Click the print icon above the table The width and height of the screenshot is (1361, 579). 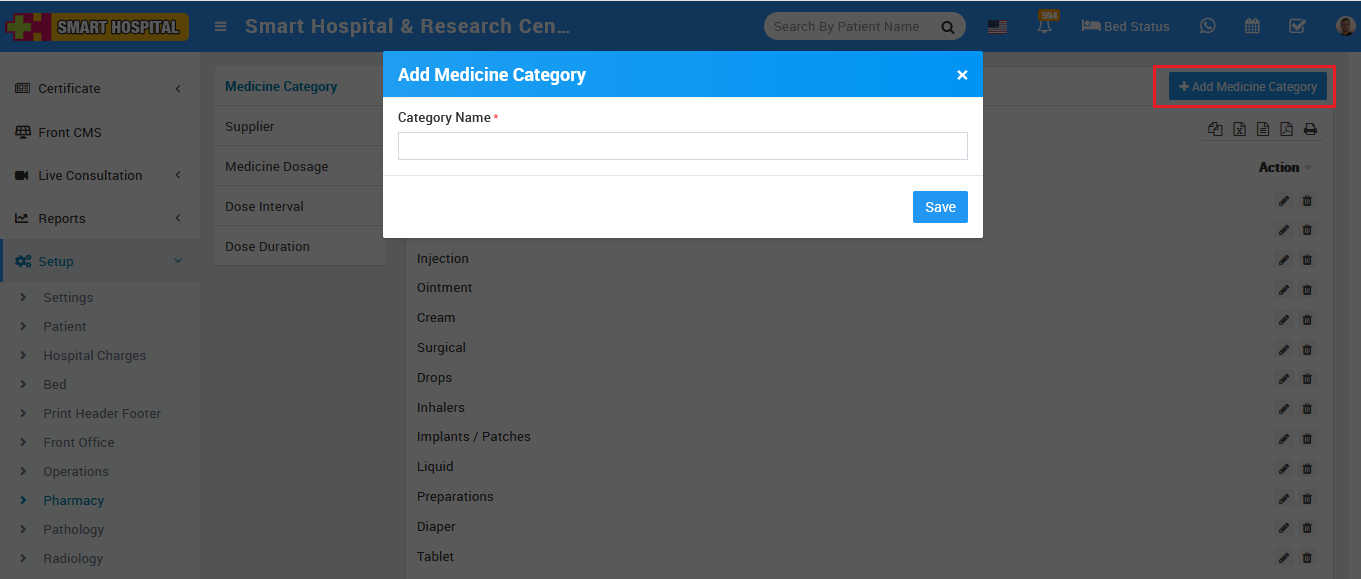pyautogui.click(x=1310, y=129)
